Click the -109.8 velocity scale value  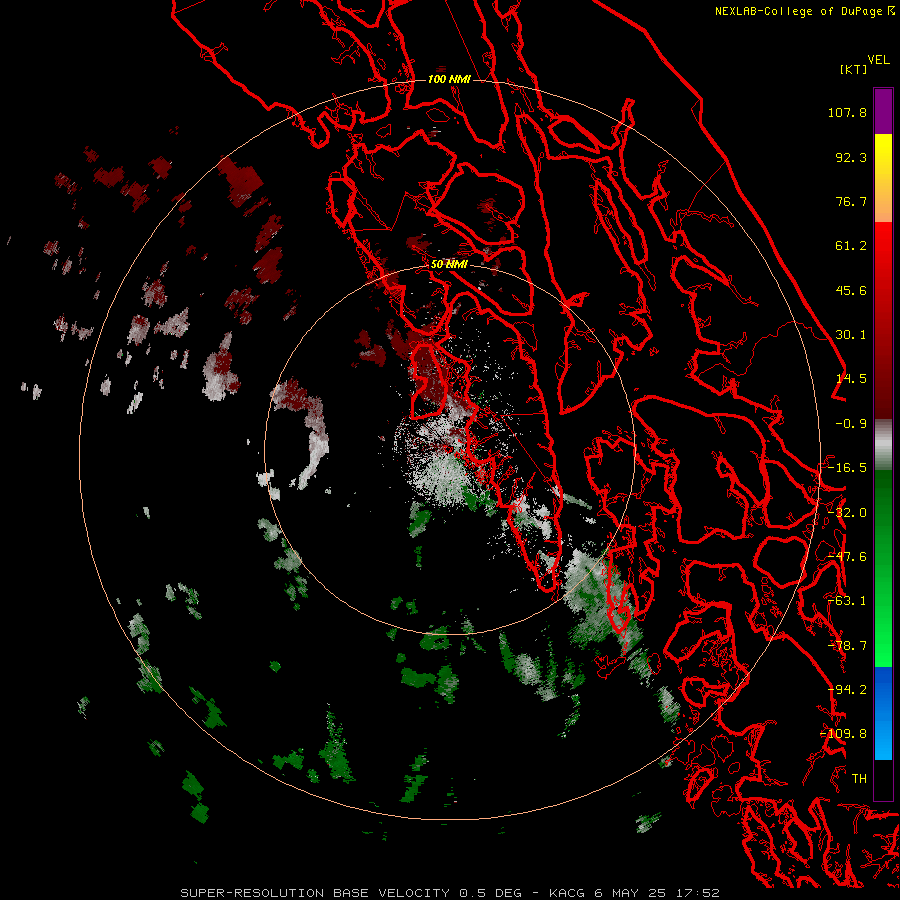844,734
